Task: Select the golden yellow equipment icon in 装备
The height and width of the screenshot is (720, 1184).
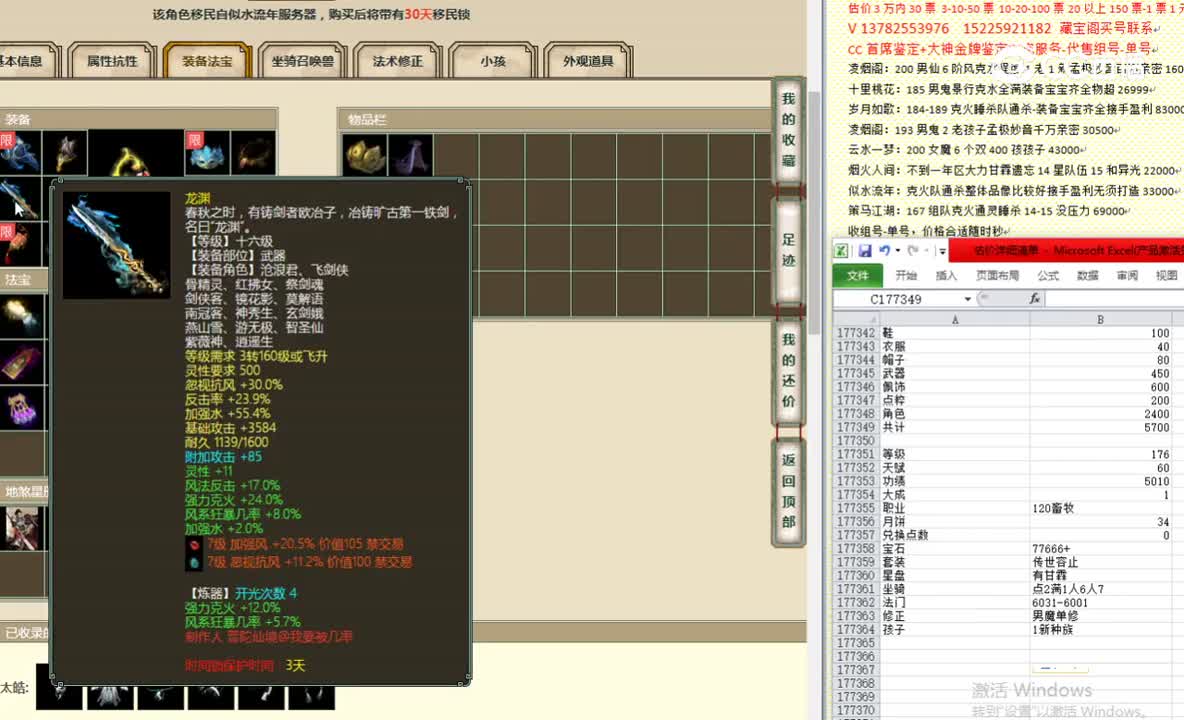Action: 136,154
